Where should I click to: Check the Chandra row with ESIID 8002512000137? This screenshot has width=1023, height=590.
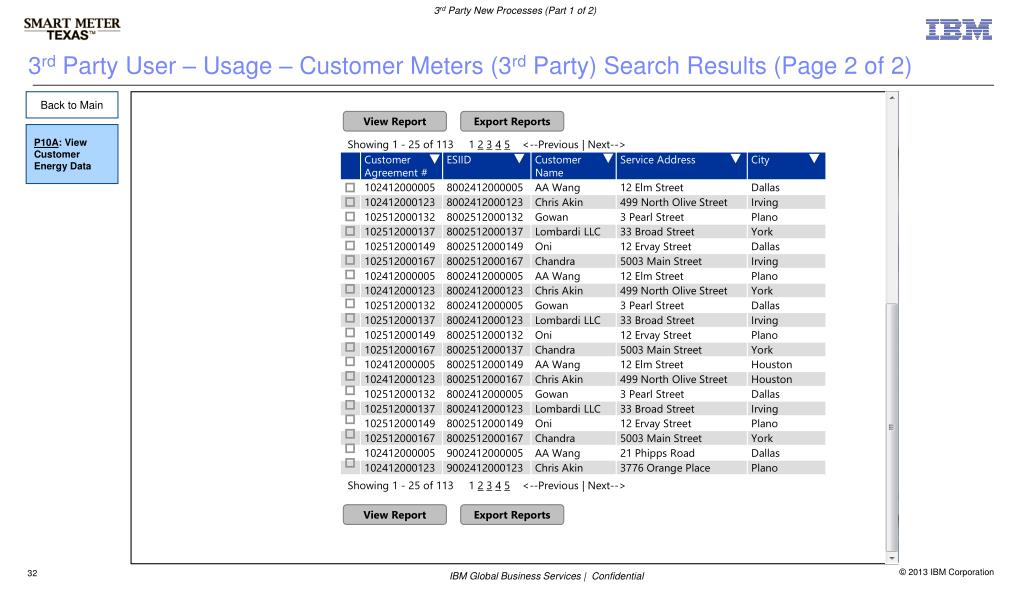click(350, 348)
